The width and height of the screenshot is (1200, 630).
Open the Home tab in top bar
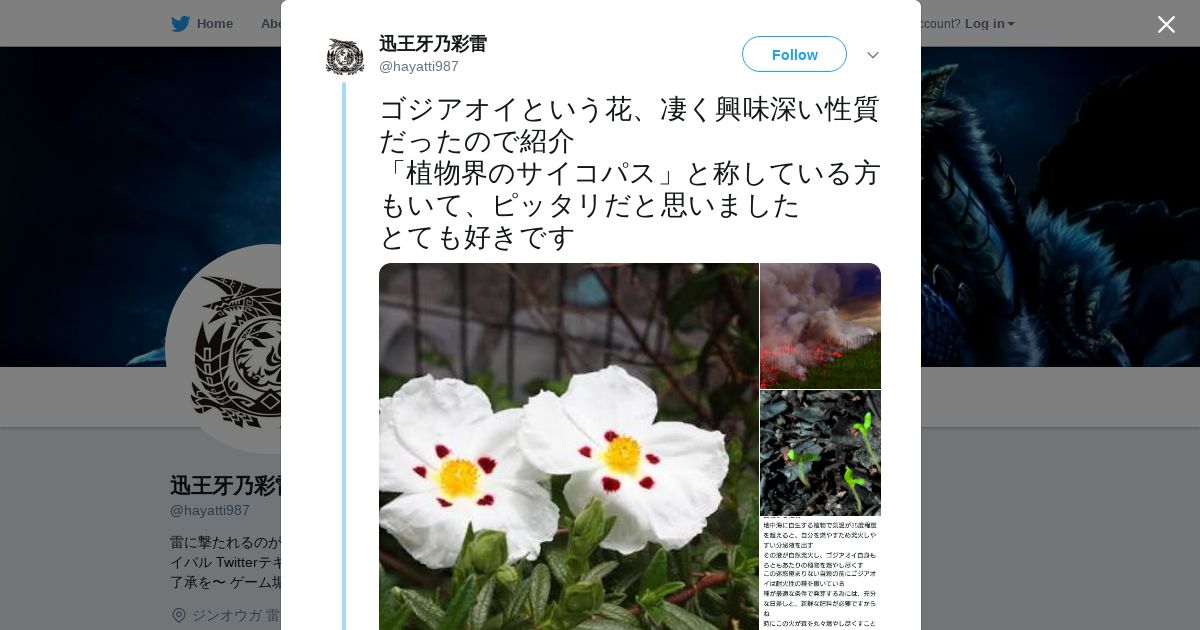coord(202,24)
